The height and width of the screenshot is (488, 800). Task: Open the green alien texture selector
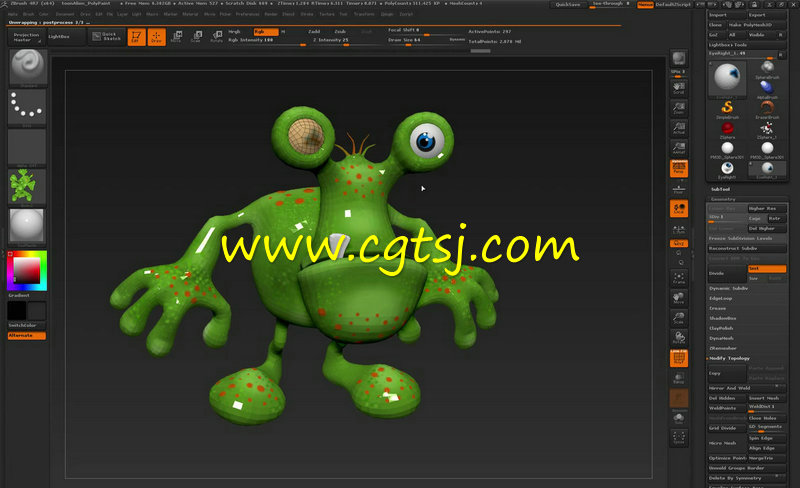(27, 187)
